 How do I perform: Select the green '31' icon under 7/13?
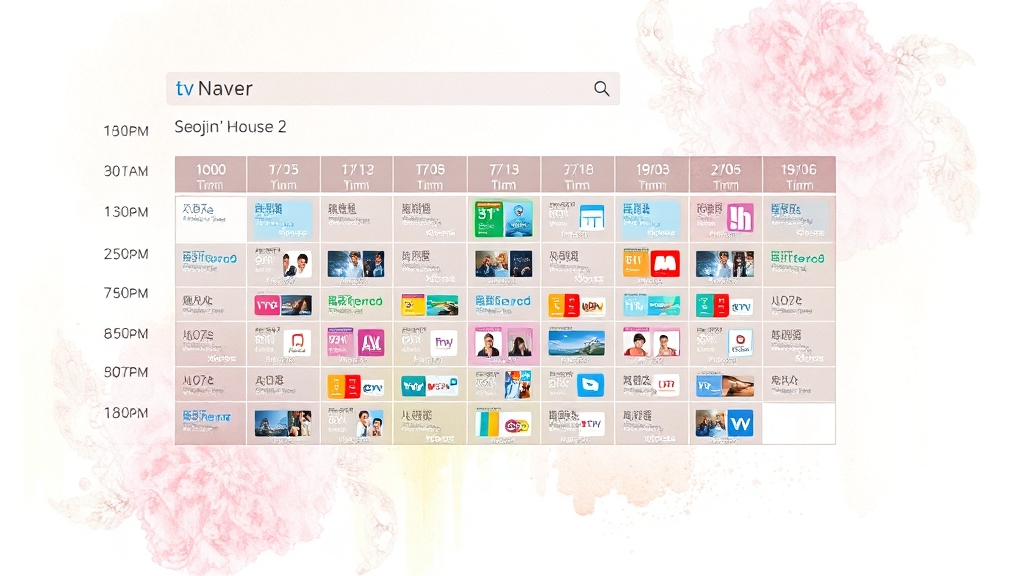tap(489, 218)
